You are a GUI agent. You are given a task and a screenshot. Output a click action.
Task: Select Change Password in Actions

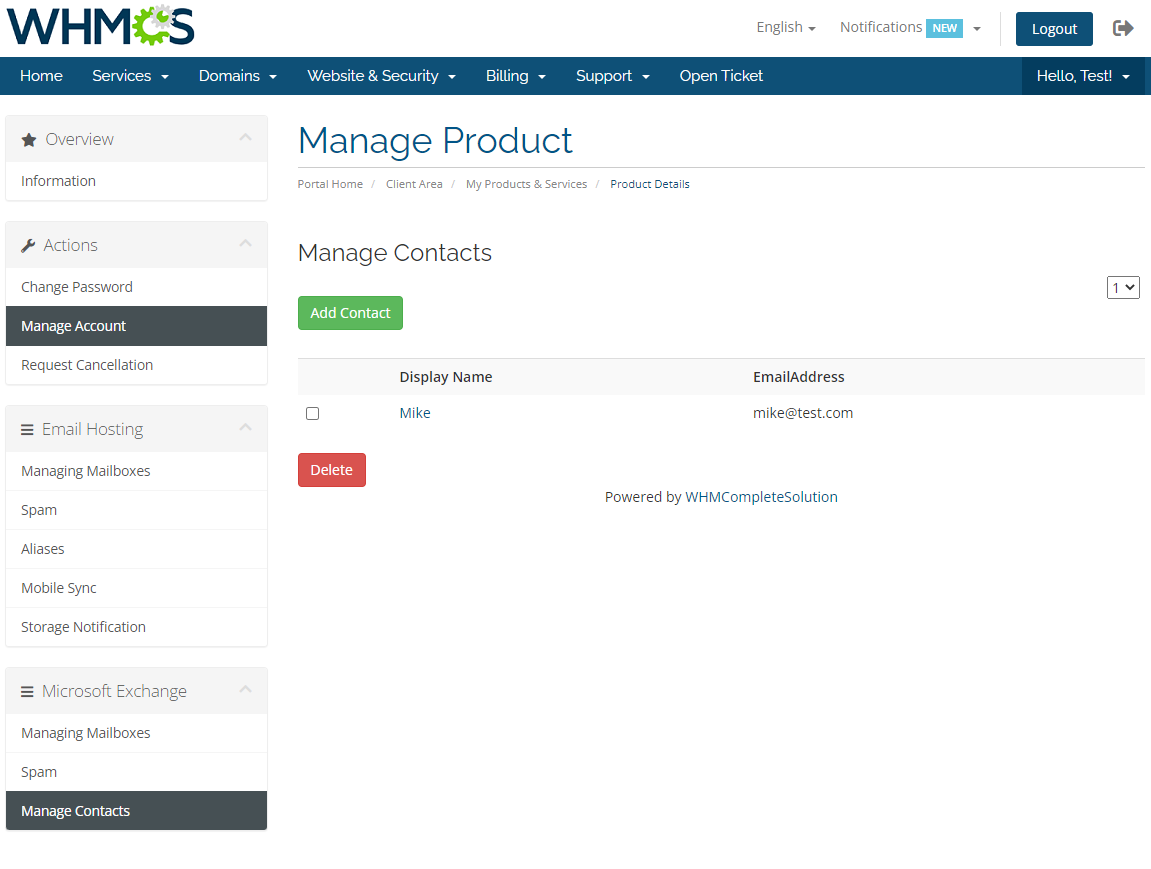(x=137, y=287)
